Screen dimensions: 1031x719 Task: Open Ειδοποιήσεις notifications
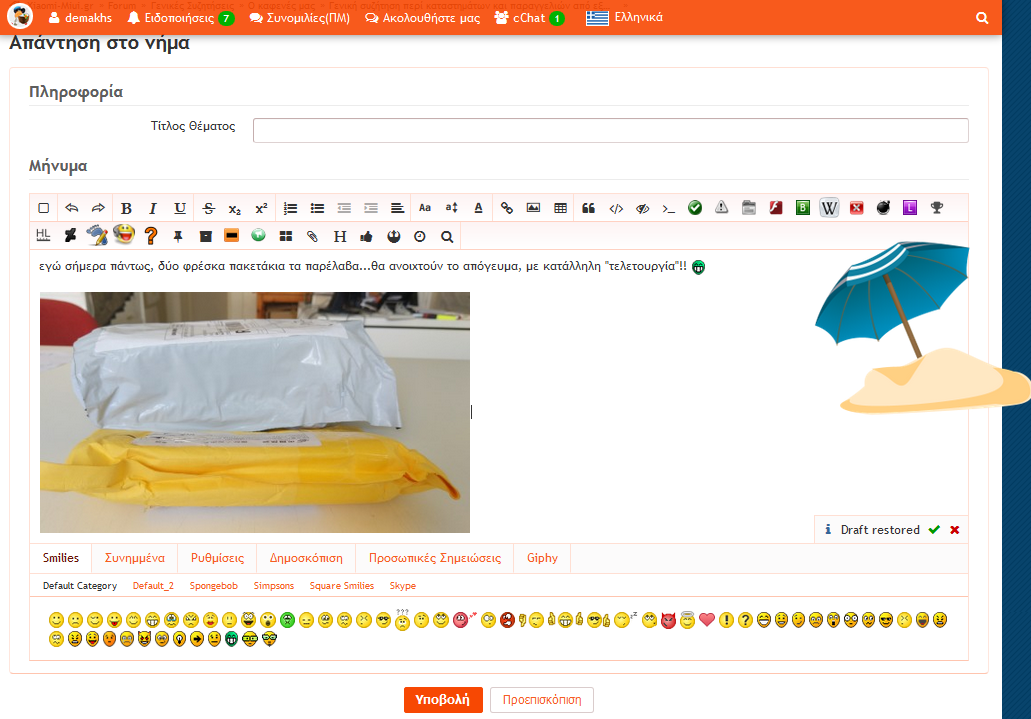click(180, 18)
